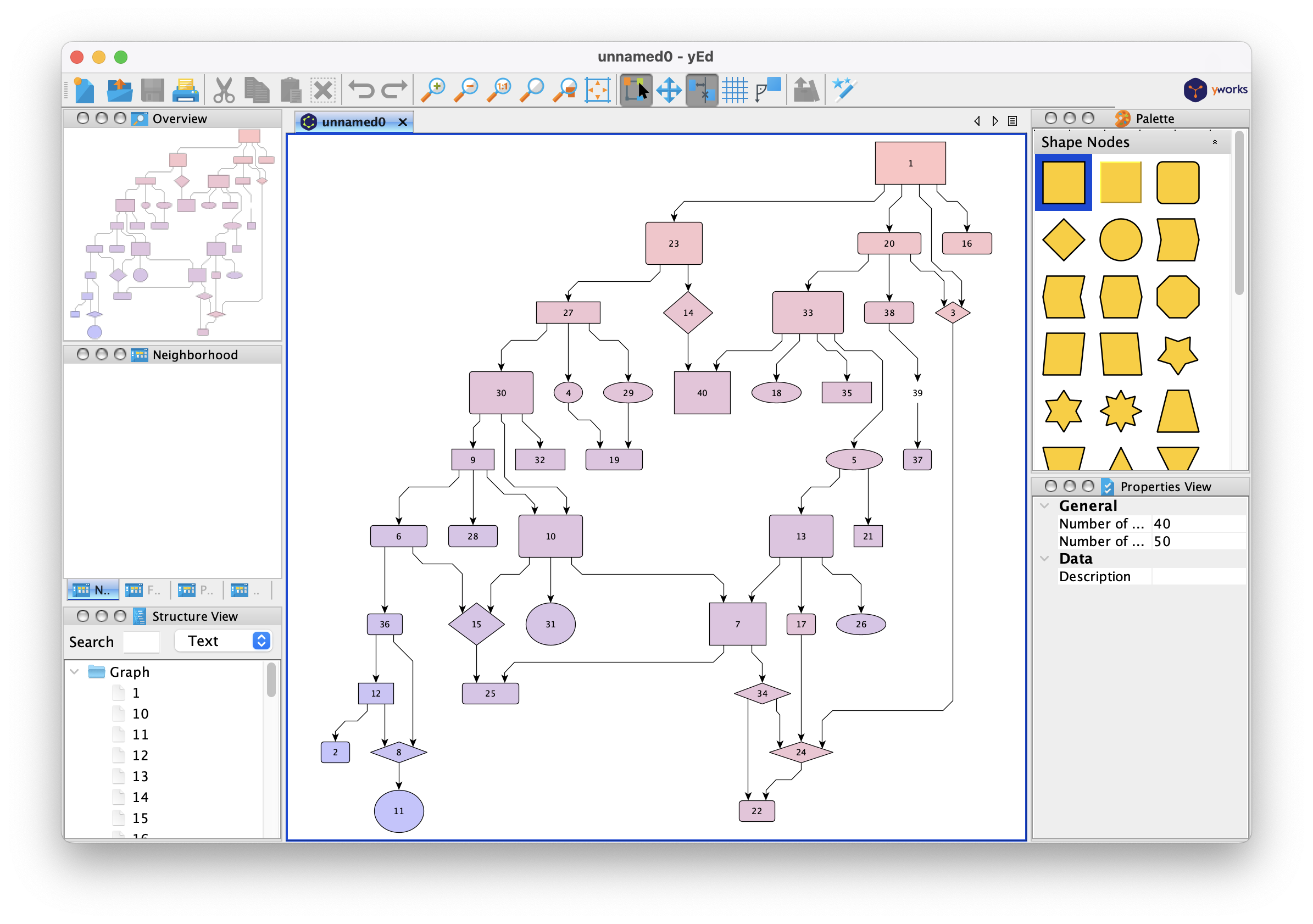Image resolution: width=1313 pixels, height=924 pixels.
Task: Pick the yellow diamond shape in the palette
Action: pos(1063,240)
